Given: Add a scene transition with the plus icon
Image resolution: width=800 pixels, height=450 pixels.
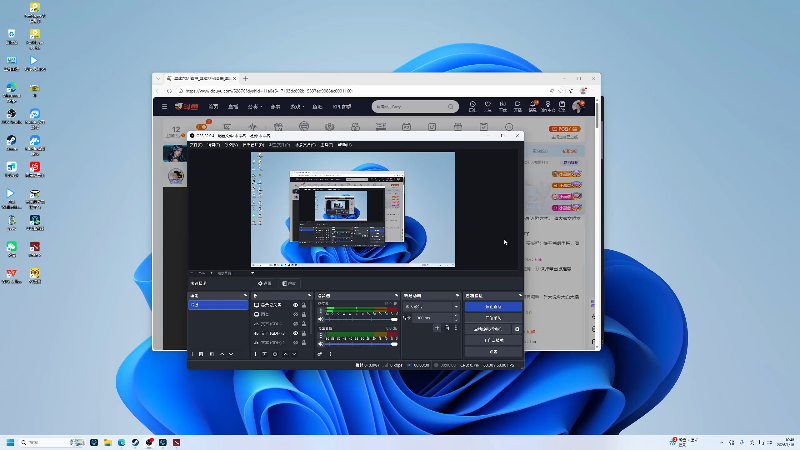Looking at the screenshot, I should point(437,328).
